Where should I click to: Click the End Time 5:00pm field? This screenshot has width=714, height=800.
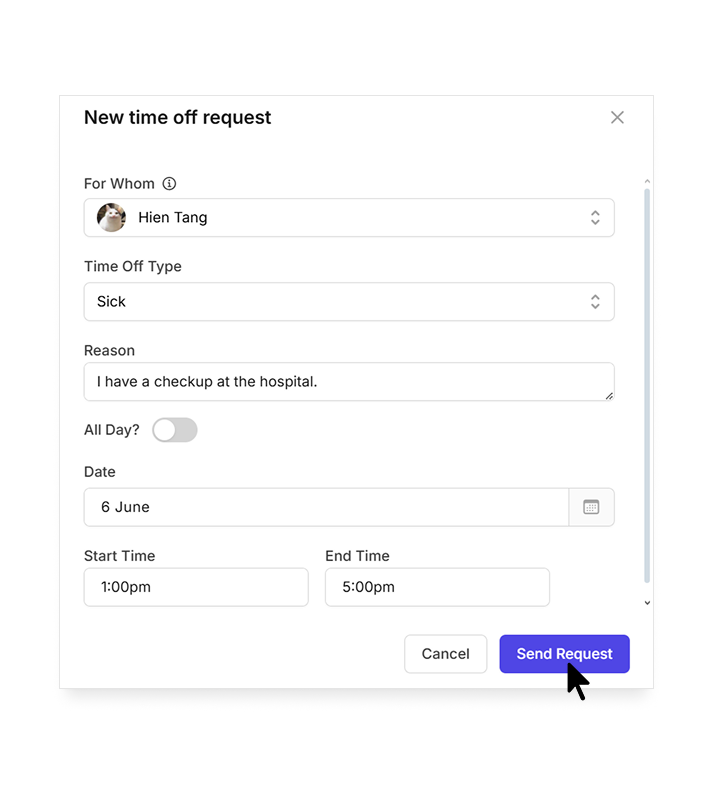[x=437, y=587]
